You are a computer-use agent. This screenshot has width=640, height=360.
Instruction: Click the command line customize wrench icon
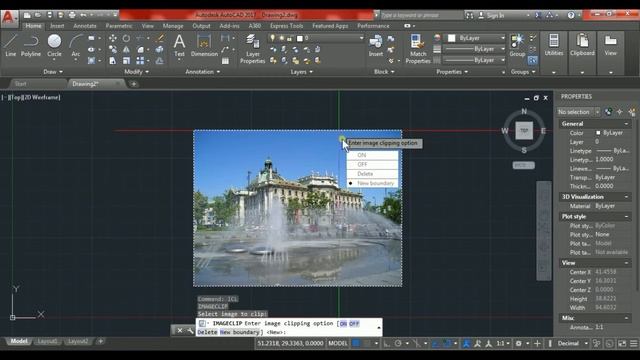(190, 331)
